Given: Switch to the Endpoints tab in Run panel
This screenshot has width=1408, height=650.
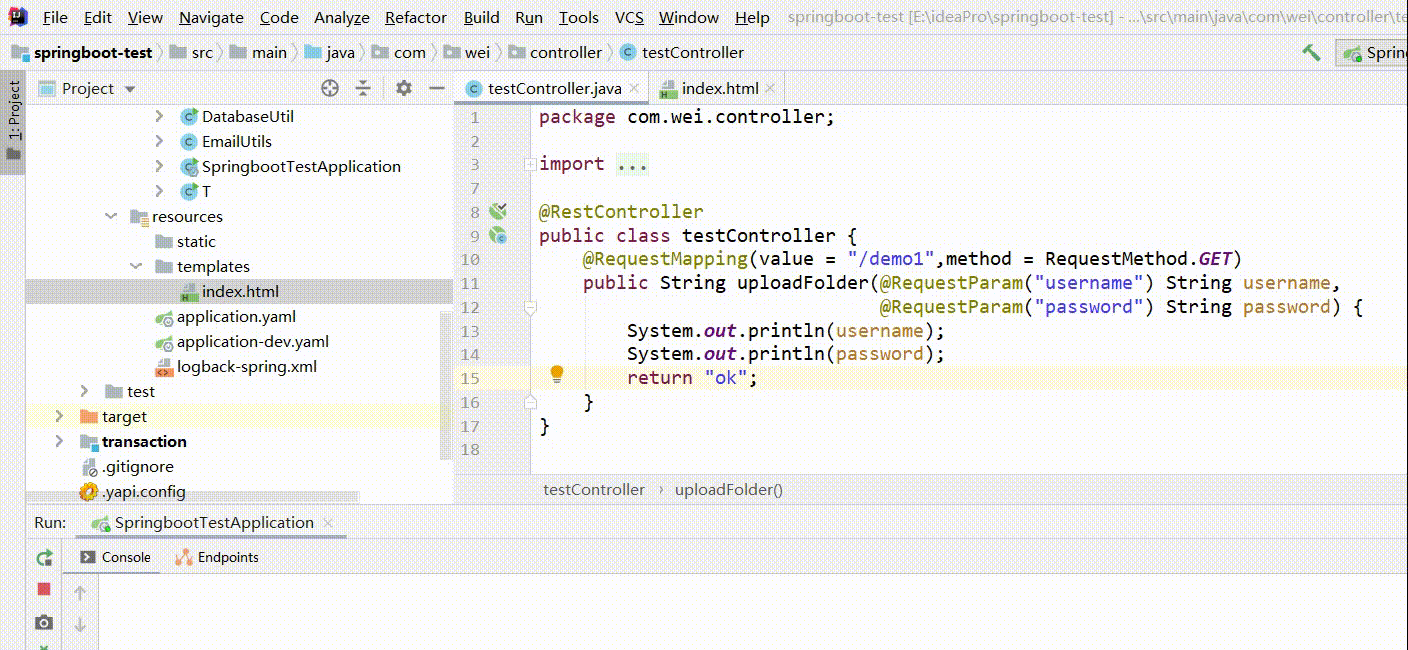Looking at the screenshot, I should tap(217, 557).
